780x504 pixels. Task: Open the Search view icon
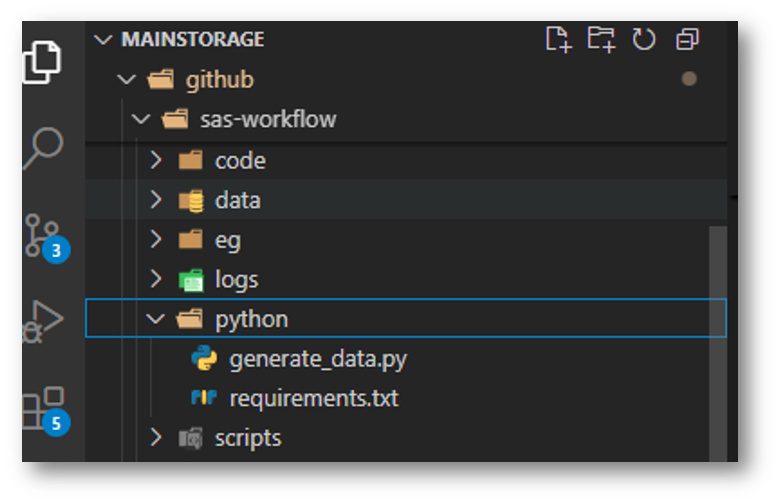(43, 149)
